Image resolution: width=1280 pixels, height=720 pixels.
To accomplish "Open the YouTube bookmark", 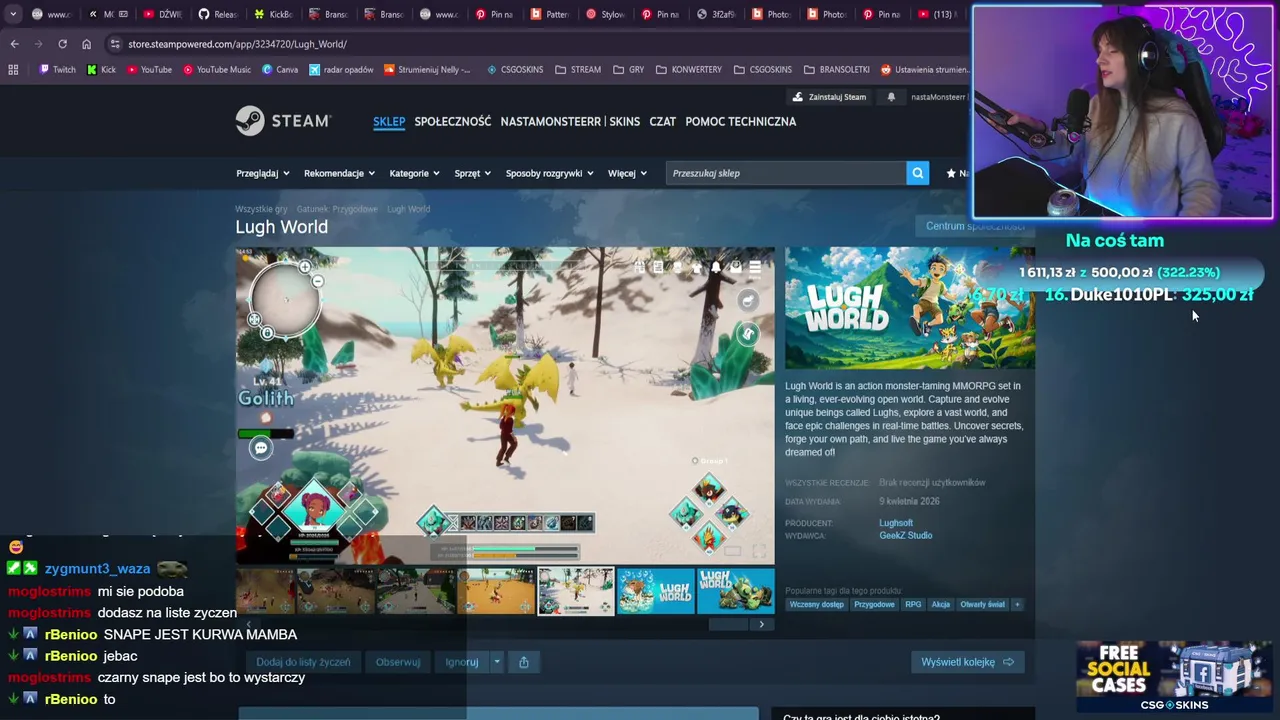I will 149,70.
